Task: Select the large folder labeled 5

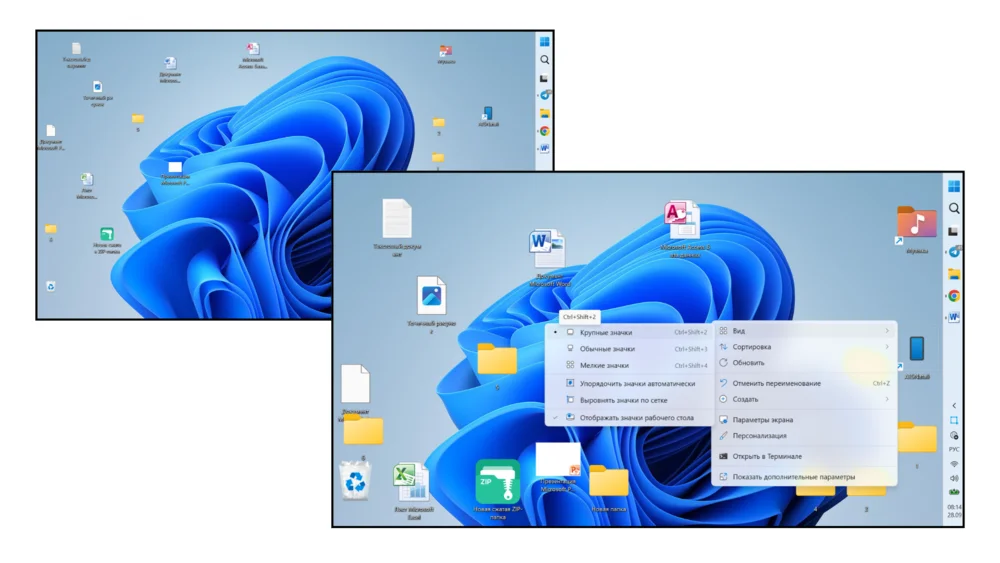Action: point(497,359)
